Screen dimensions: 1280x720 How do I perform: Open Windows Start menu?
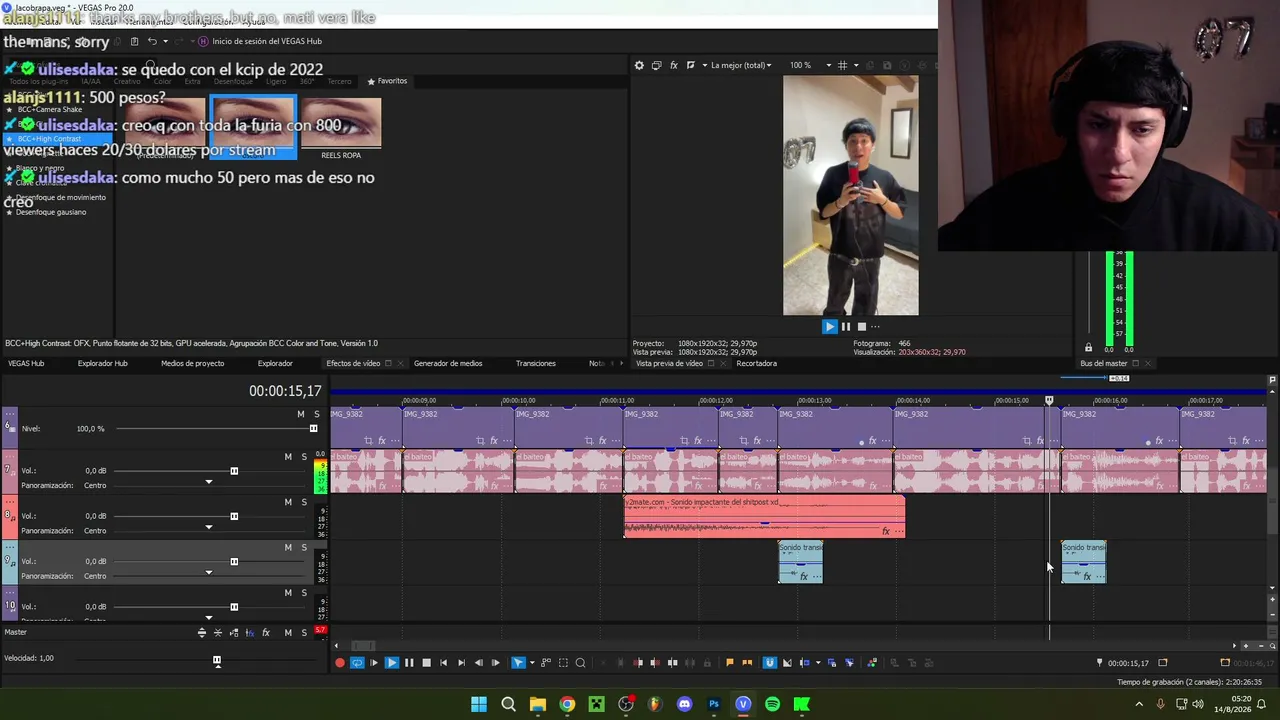(x=479, y=704)
